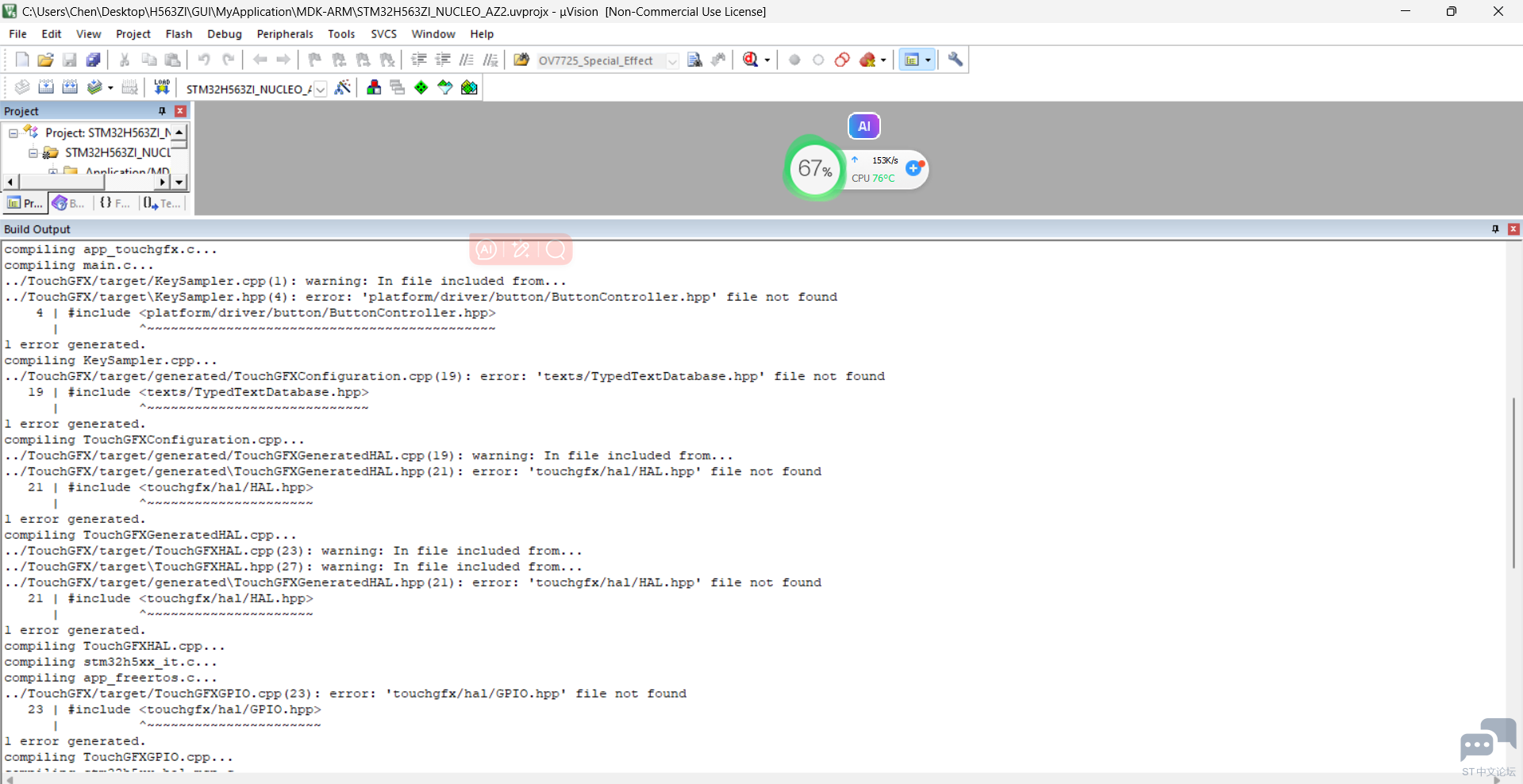Open the batch build dropdown arrow

[x=110, y=88]
